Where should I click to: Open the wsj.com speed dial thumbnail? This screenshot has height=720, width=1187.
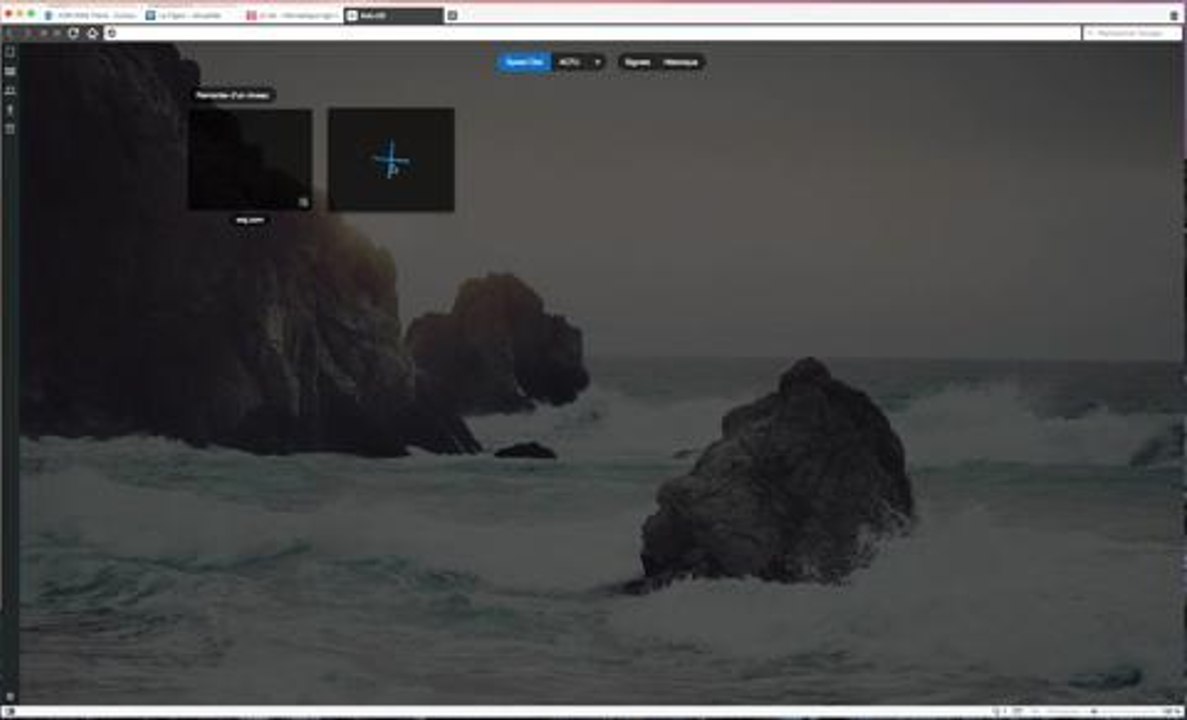250,160
